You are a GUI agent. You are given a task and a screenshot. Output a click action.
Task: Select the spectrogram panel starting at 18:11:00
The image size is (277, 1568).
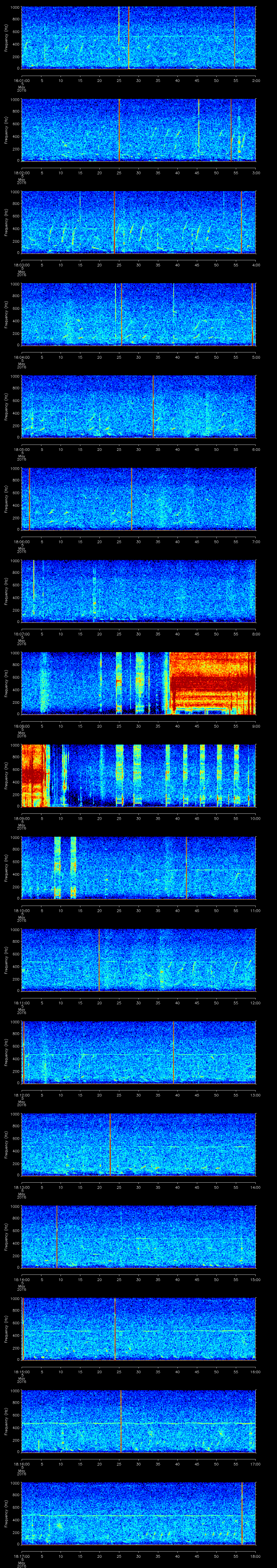pos(138,960)
